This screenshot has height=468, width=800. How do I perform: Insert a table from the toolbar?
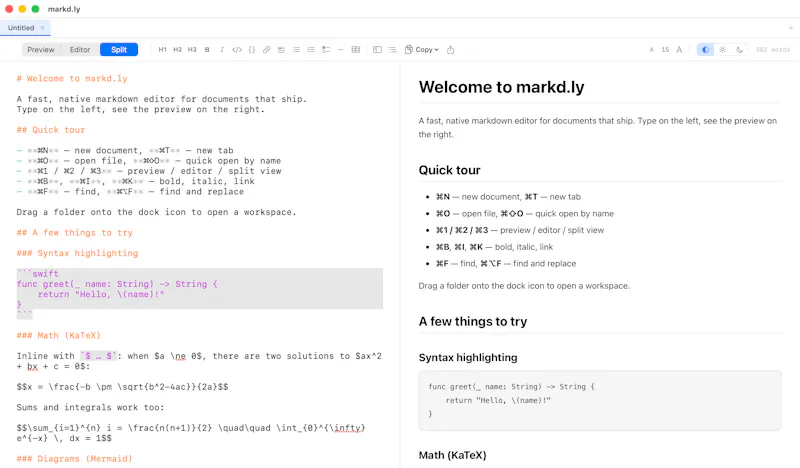356,50
